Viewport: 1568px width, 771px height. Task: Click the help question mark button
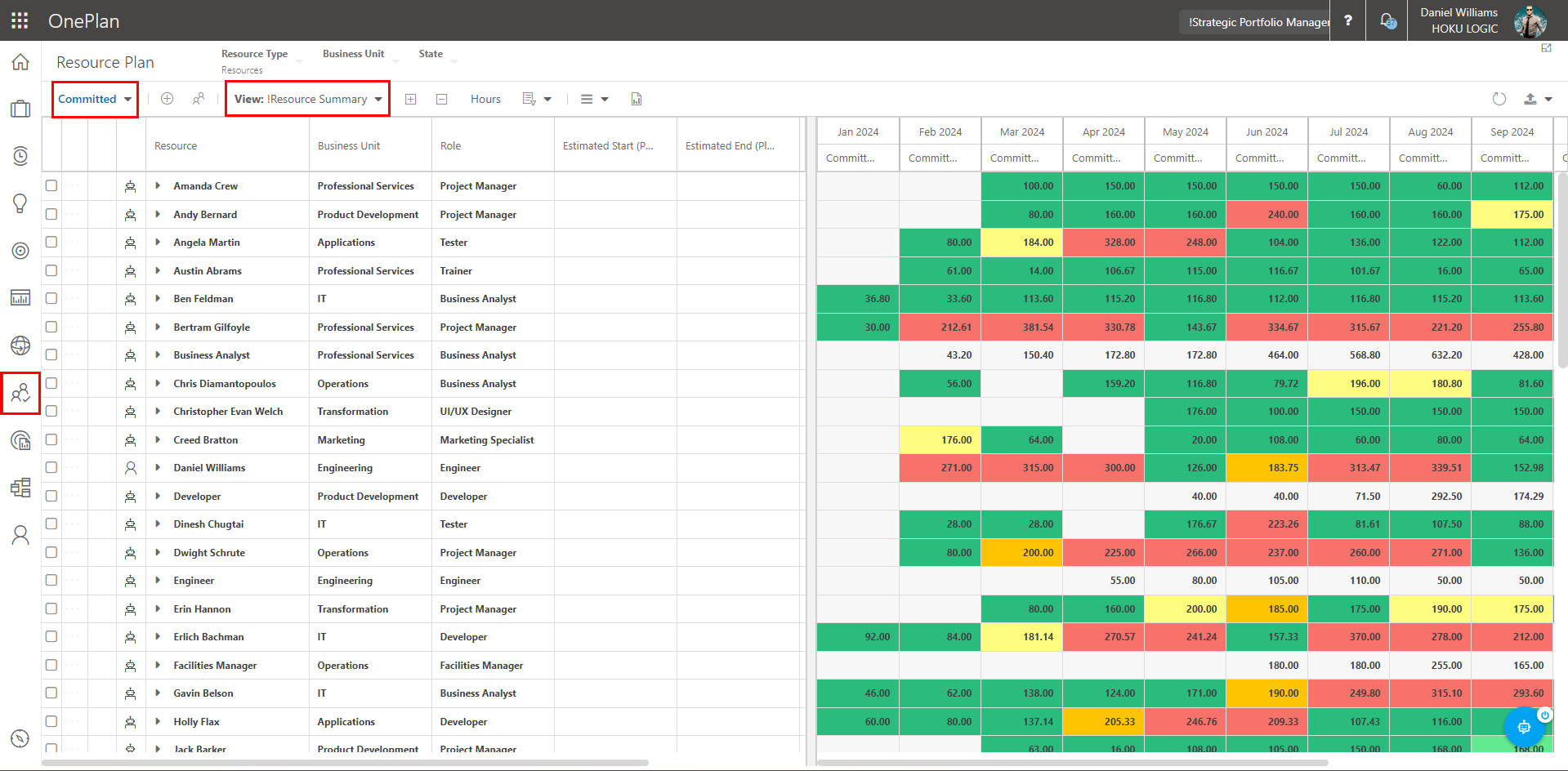pos(1347,20)
